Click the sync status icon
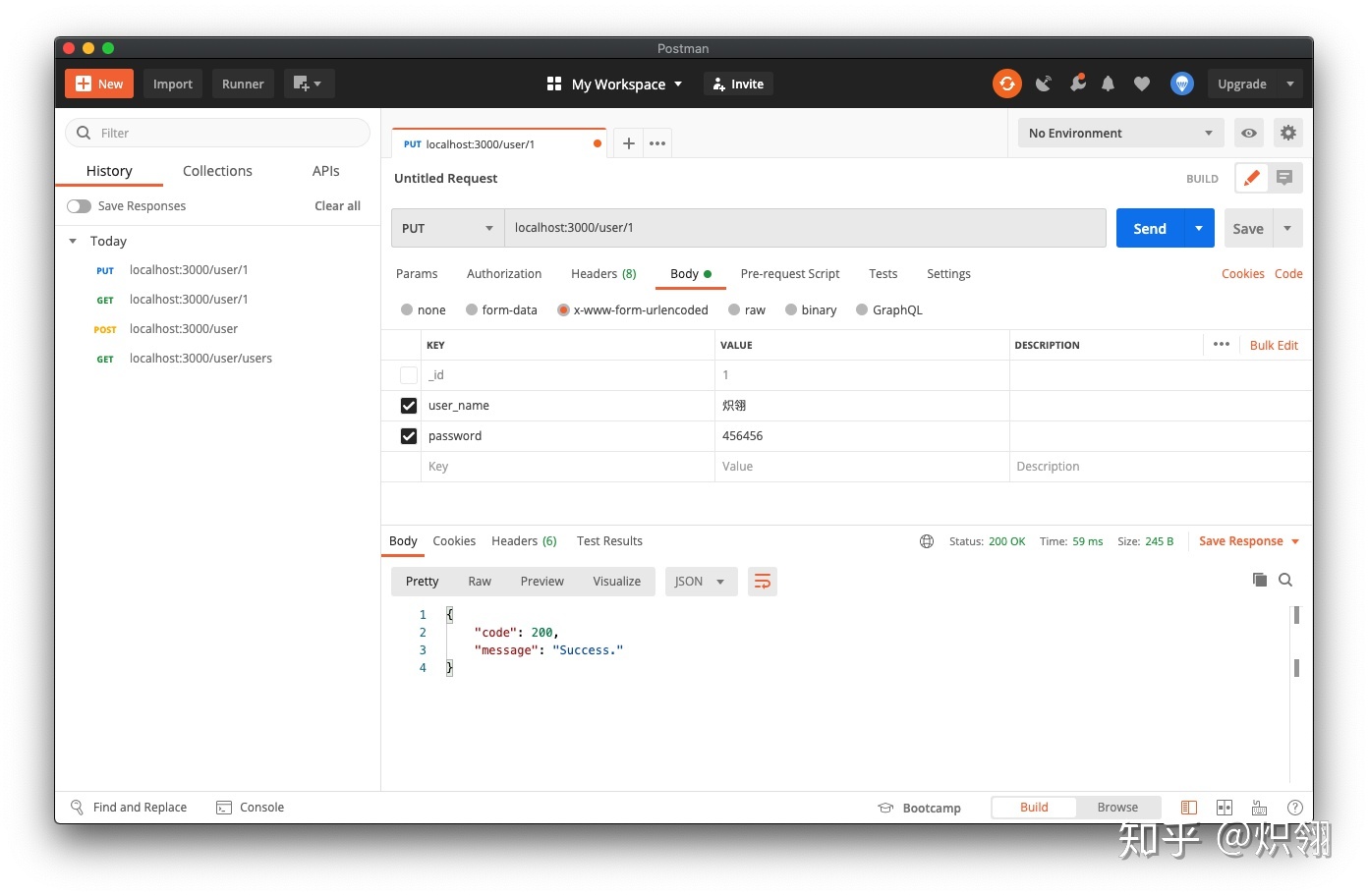 point(1006,84)
